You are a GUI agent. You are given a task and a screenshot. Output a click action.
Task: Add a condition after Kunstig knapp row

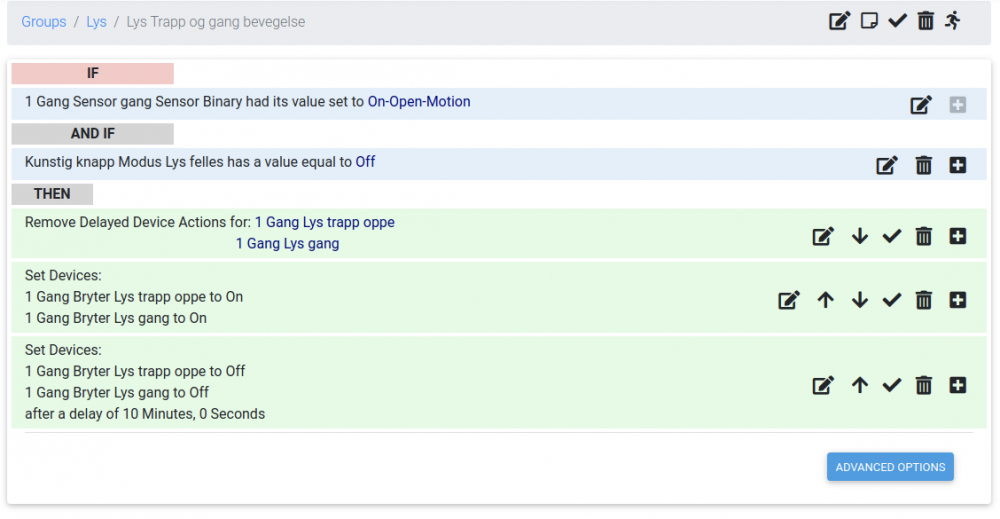pyautogui.click(x=958, y=166)
